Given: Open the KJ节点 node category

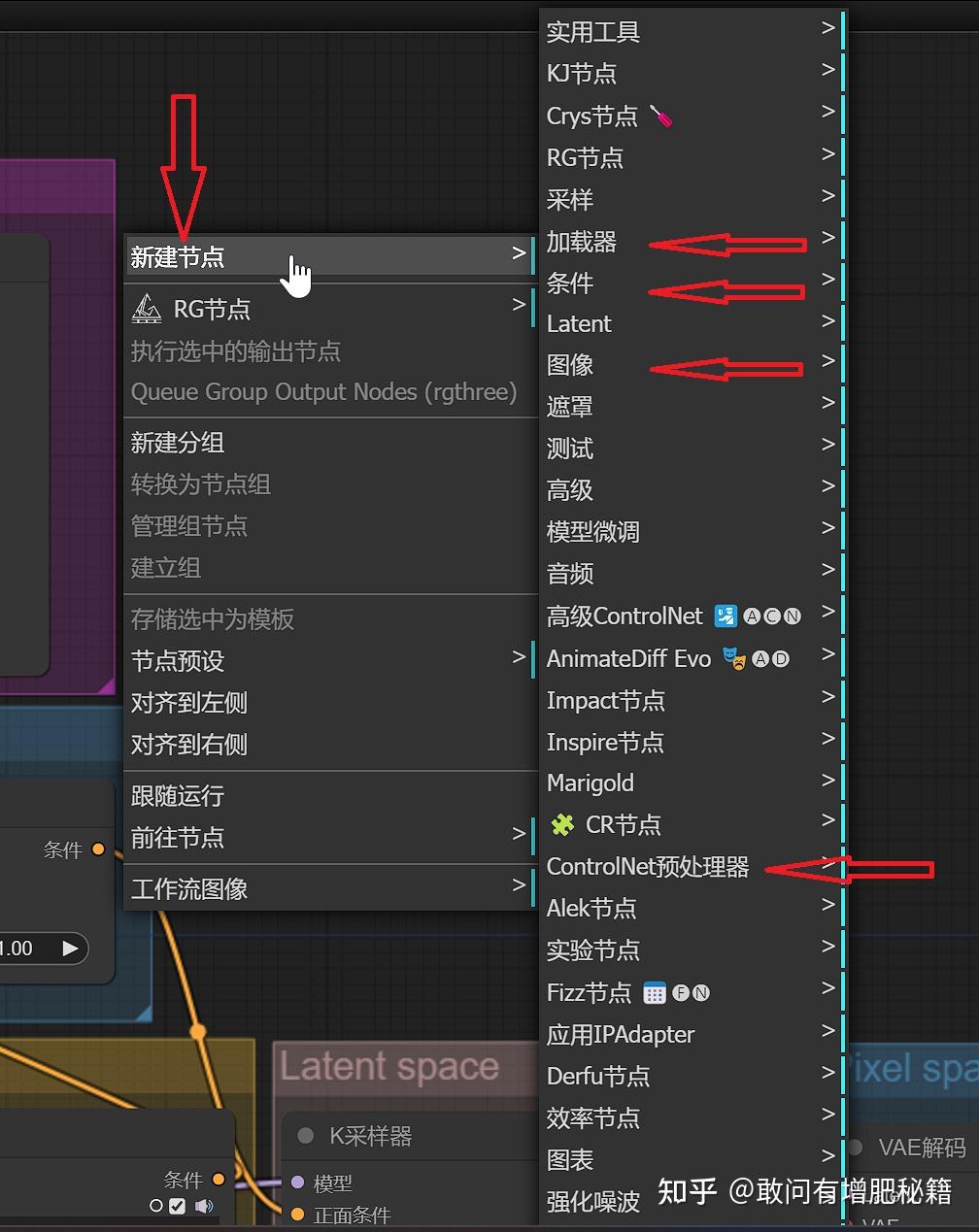Looking at the screenshot, I should [692, 74].
